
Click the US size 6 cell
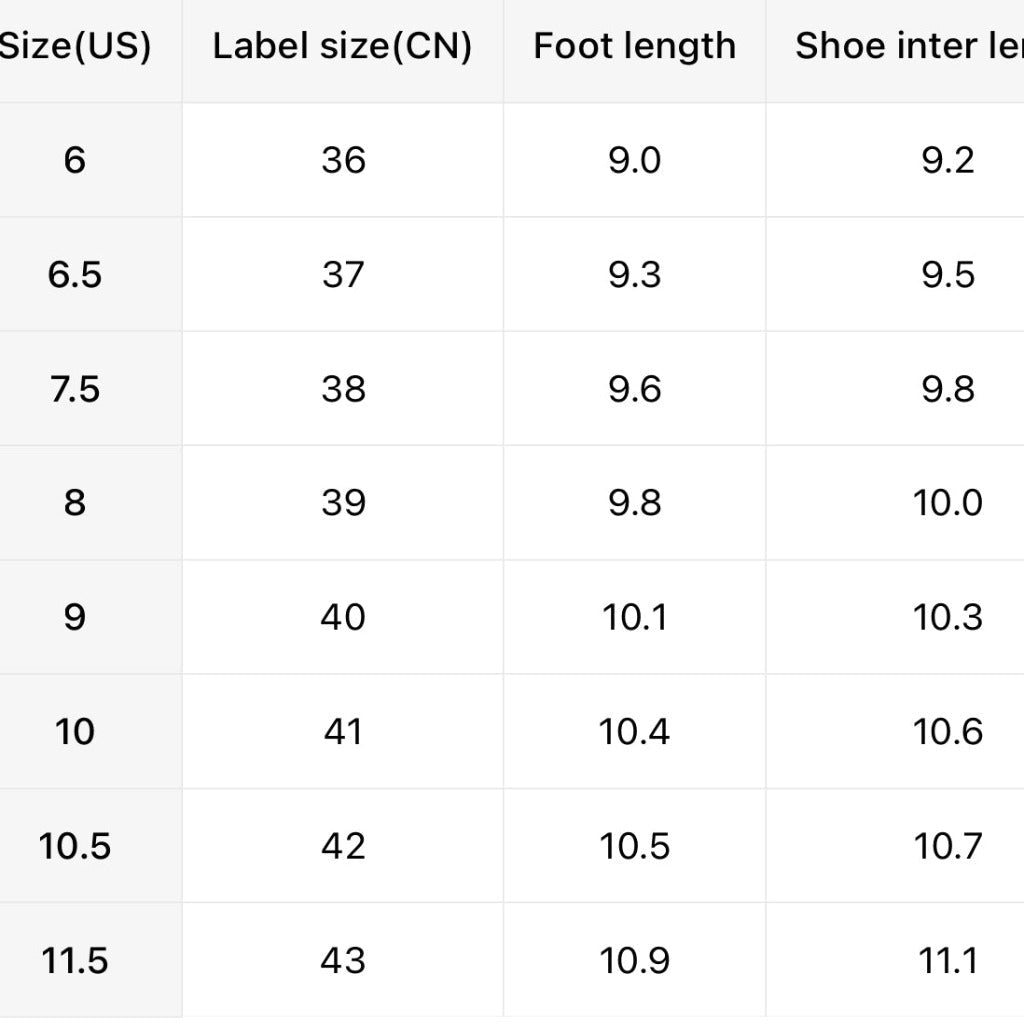tap(75, 160)
